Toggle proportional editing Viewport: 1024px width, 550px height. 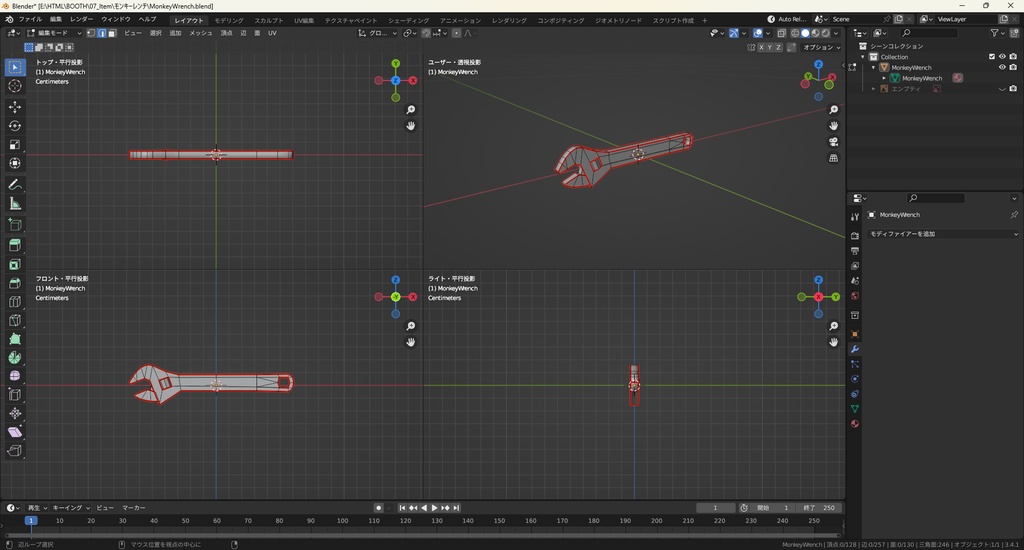456,33
